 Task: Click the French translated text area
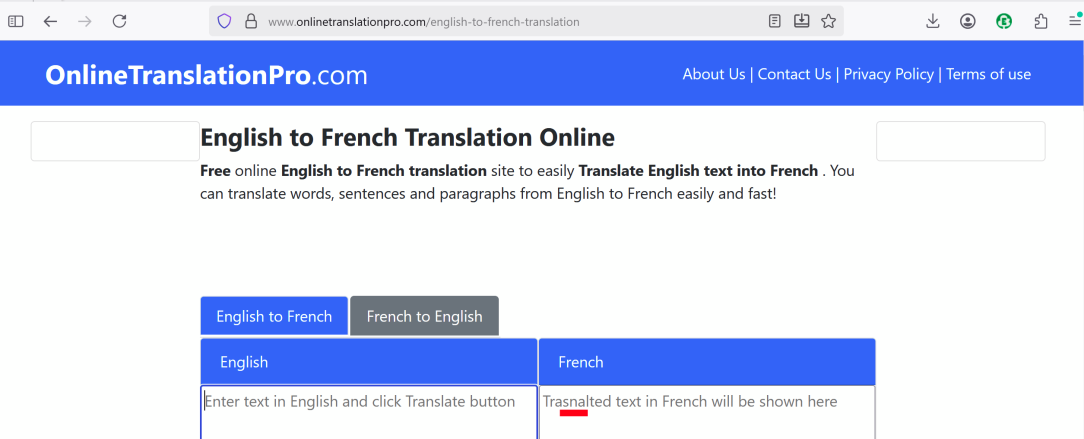click(x=707, y=412)
